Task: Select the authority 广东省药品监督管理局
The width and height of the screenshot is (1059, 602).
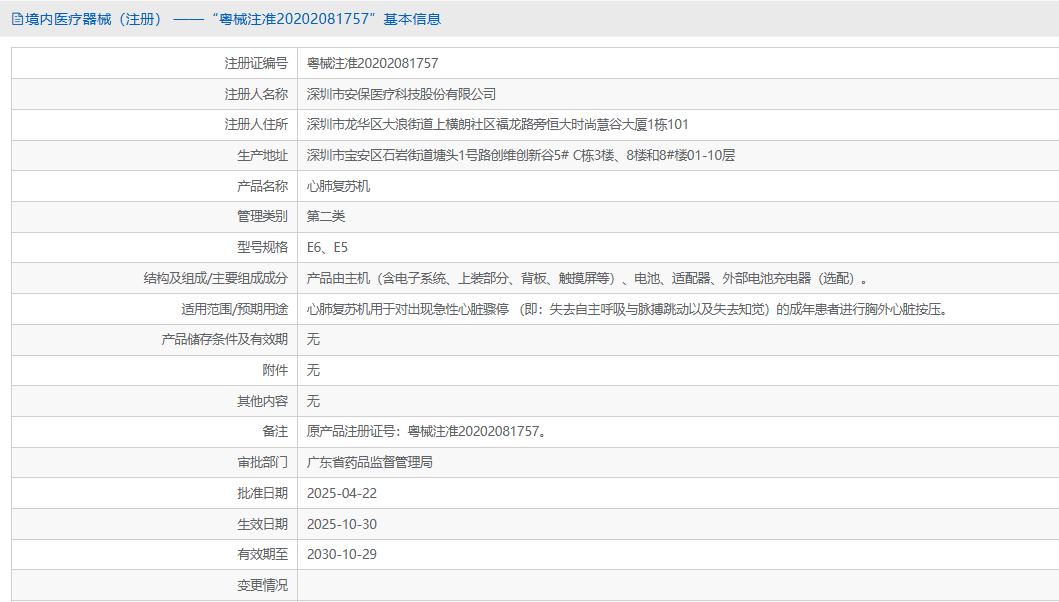Action: tap(369, 462)
